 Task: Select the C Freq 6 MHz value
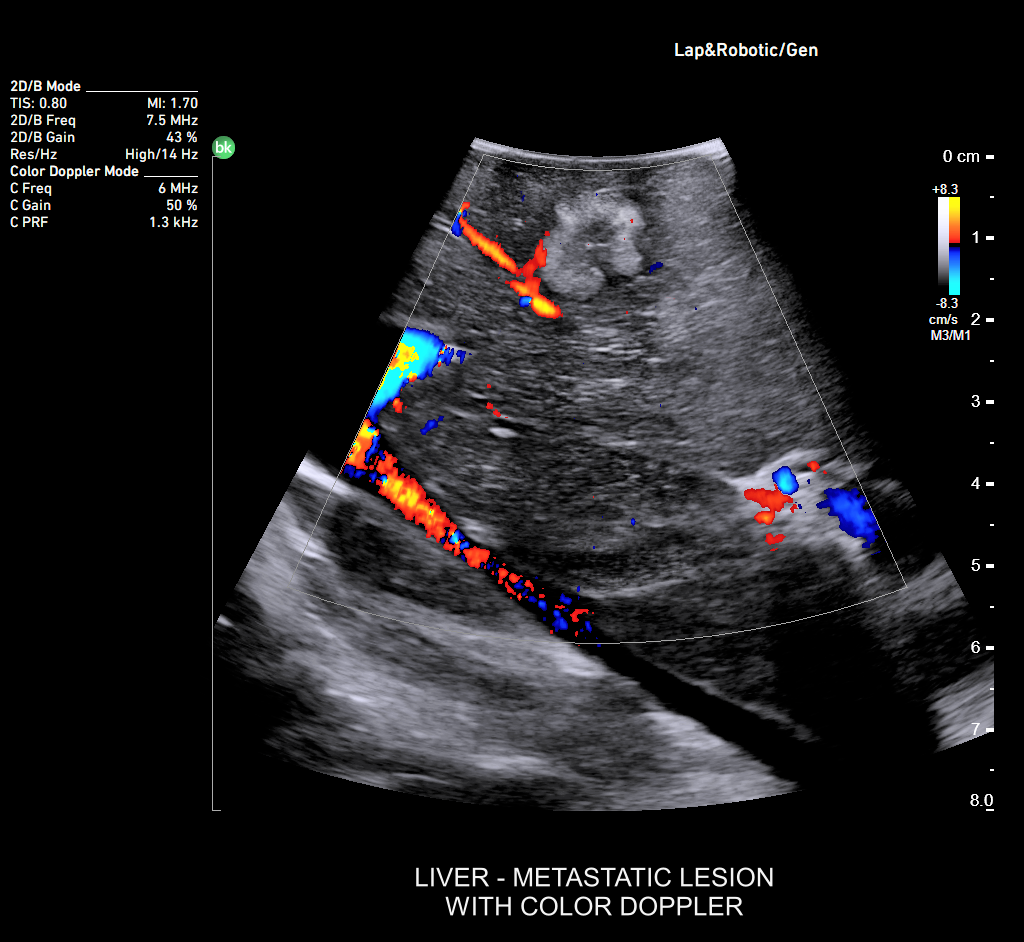pyautogui.click(x=177, y=188)
